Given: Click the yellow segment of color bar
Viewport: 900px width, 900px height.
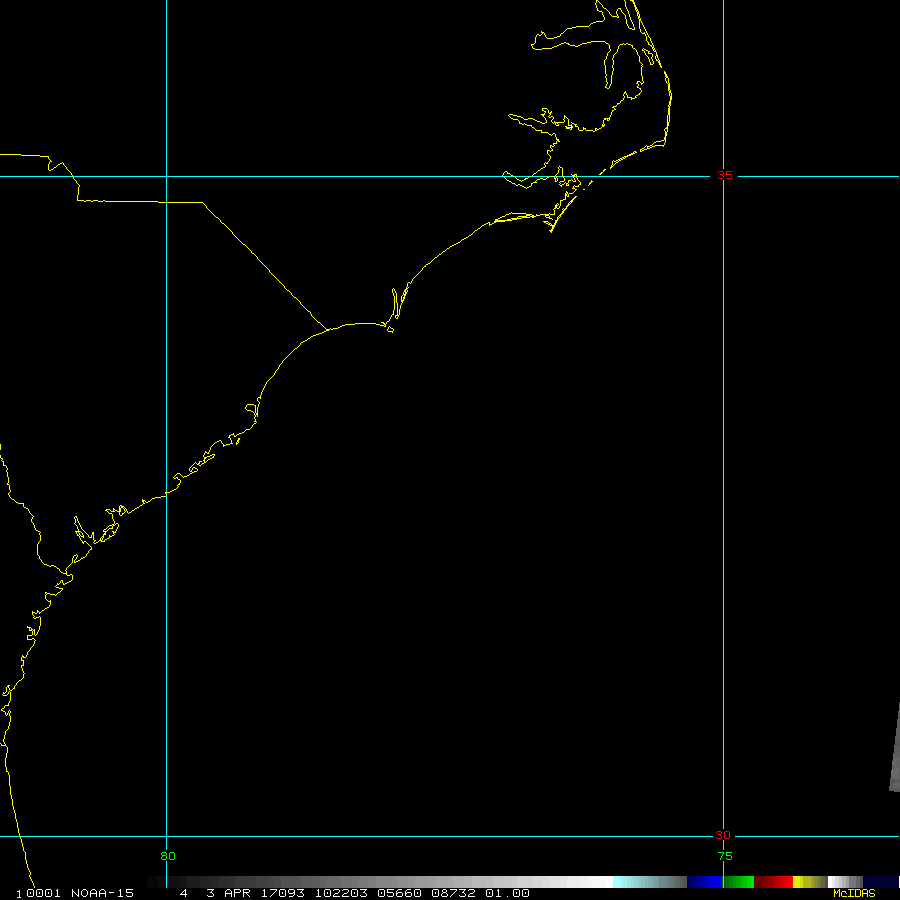Looking at the screenshot, I should pos(810,882).
